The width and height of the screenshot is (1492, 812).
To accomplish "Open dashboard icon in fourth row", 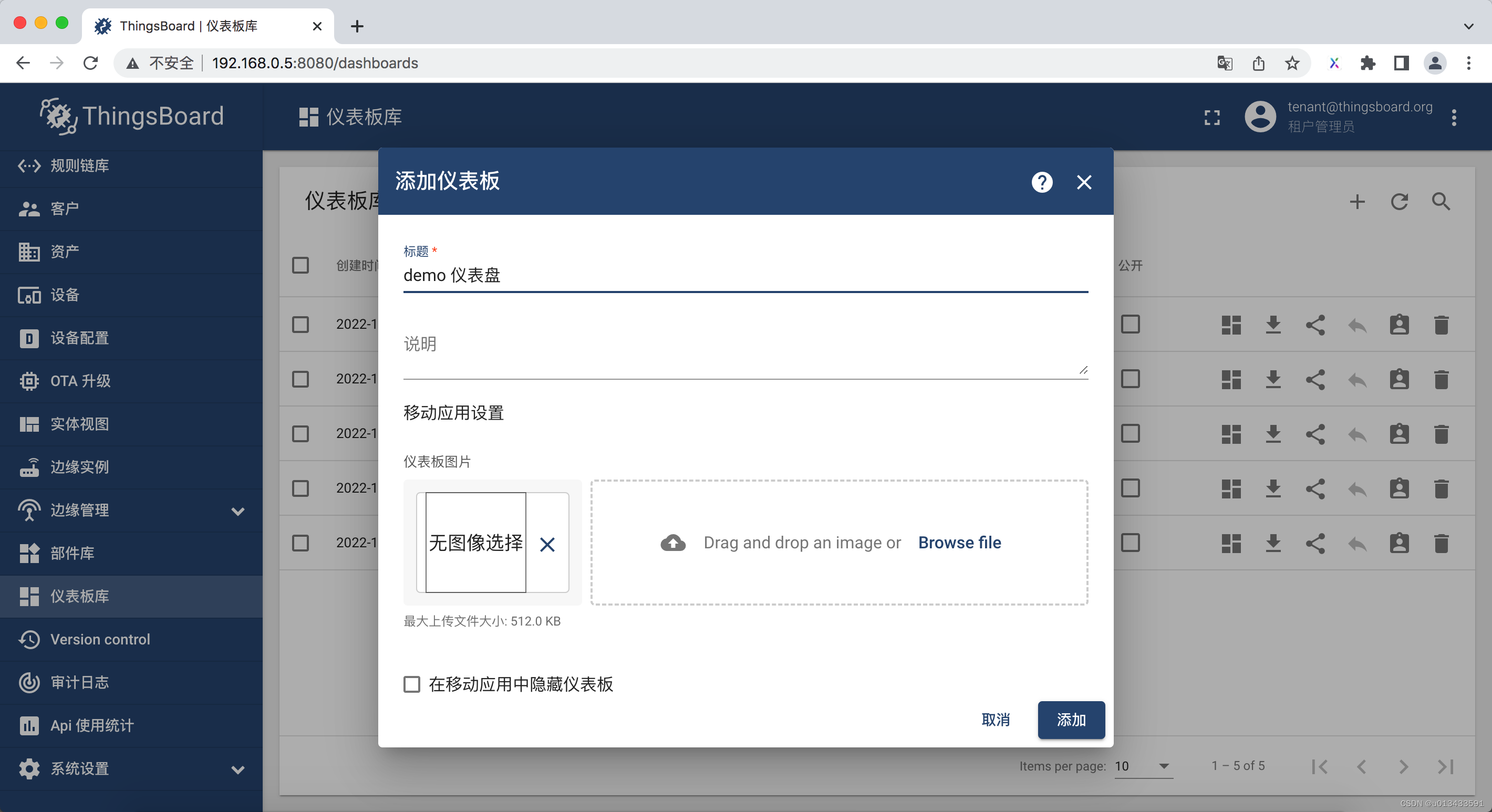I will pyautogui.click(x=1231, y=489).
